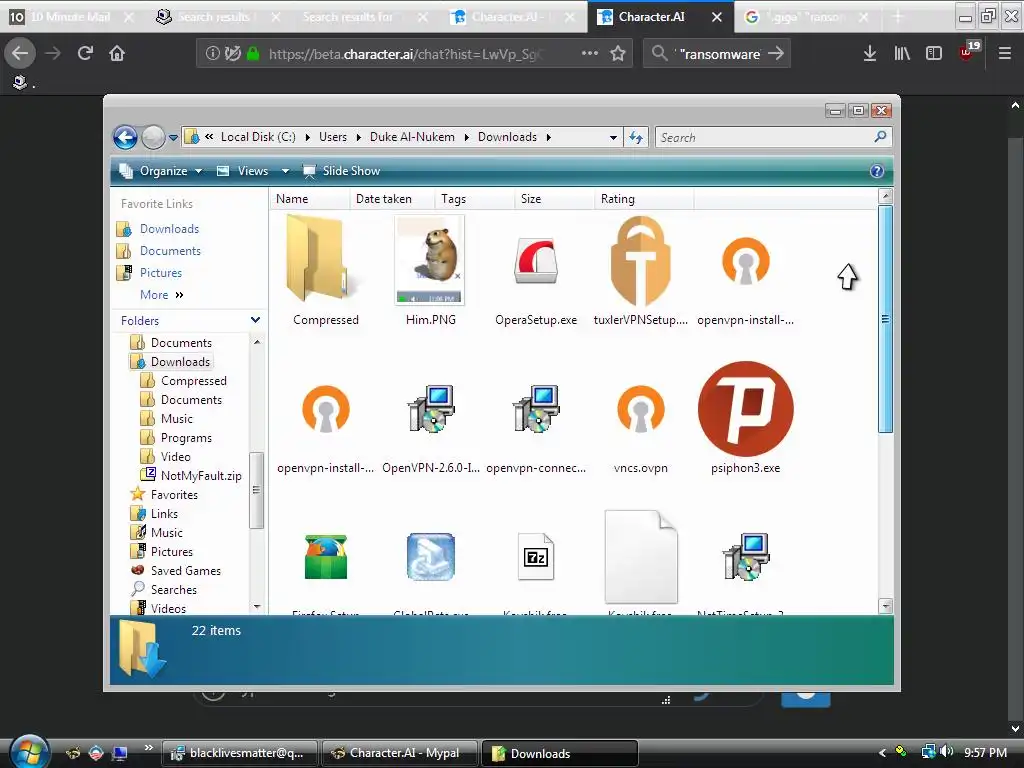This screenshot has height=768, width=1024.
Task: Click Slide Show toolbar button
Action: (341, 171)
